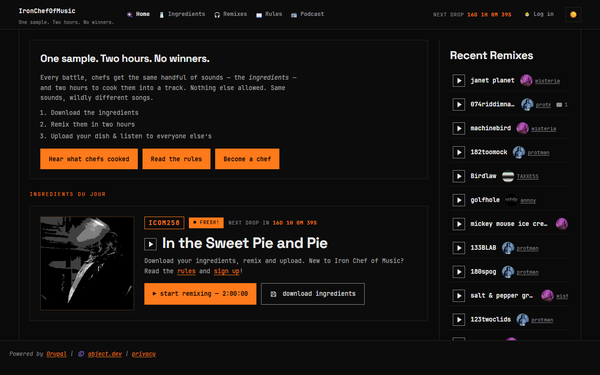Open the album art thumbnail

87,263
